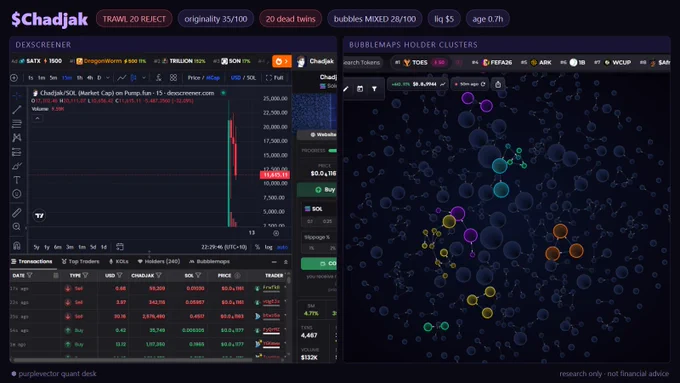Open the chart axis settings gear
This screenshot has height=383, width=680.
tap(276, 233)
